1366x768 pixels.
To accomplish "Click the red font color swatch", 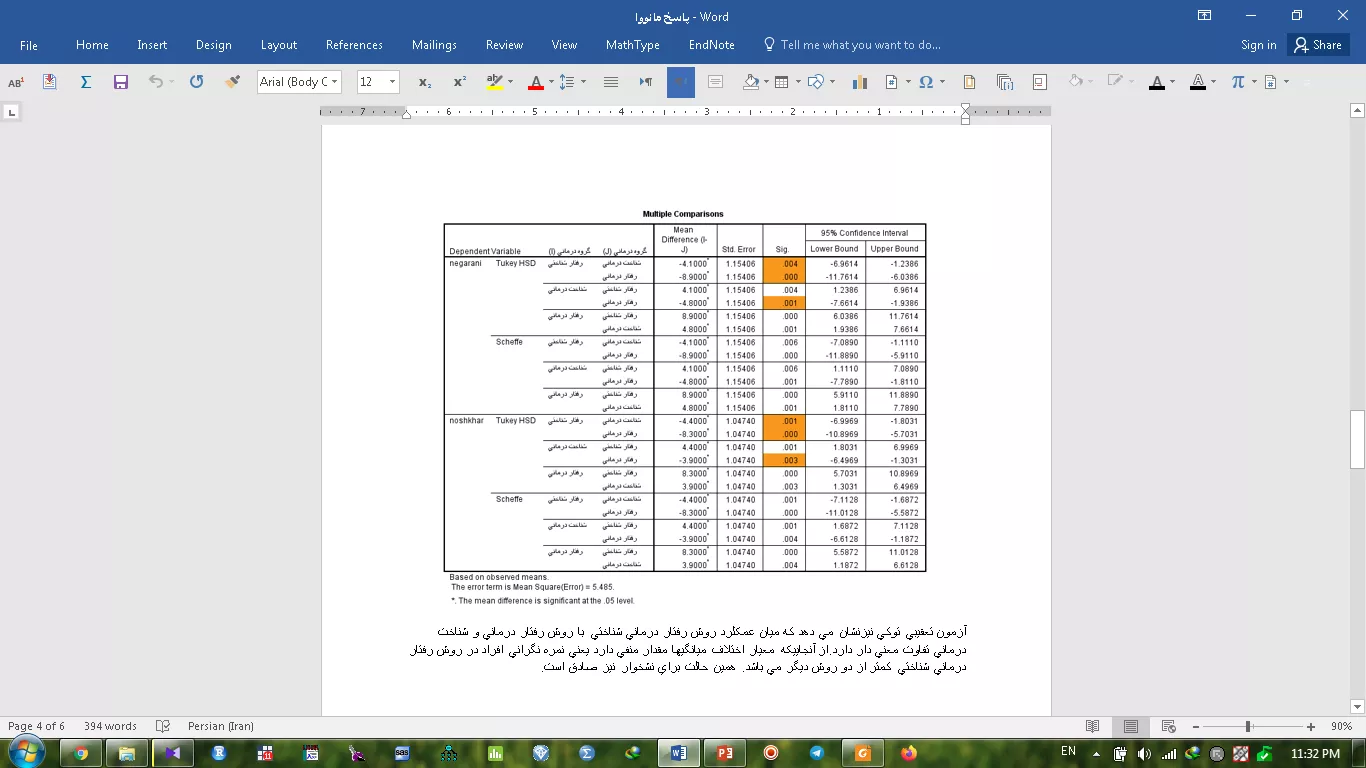I will [535, 82].
